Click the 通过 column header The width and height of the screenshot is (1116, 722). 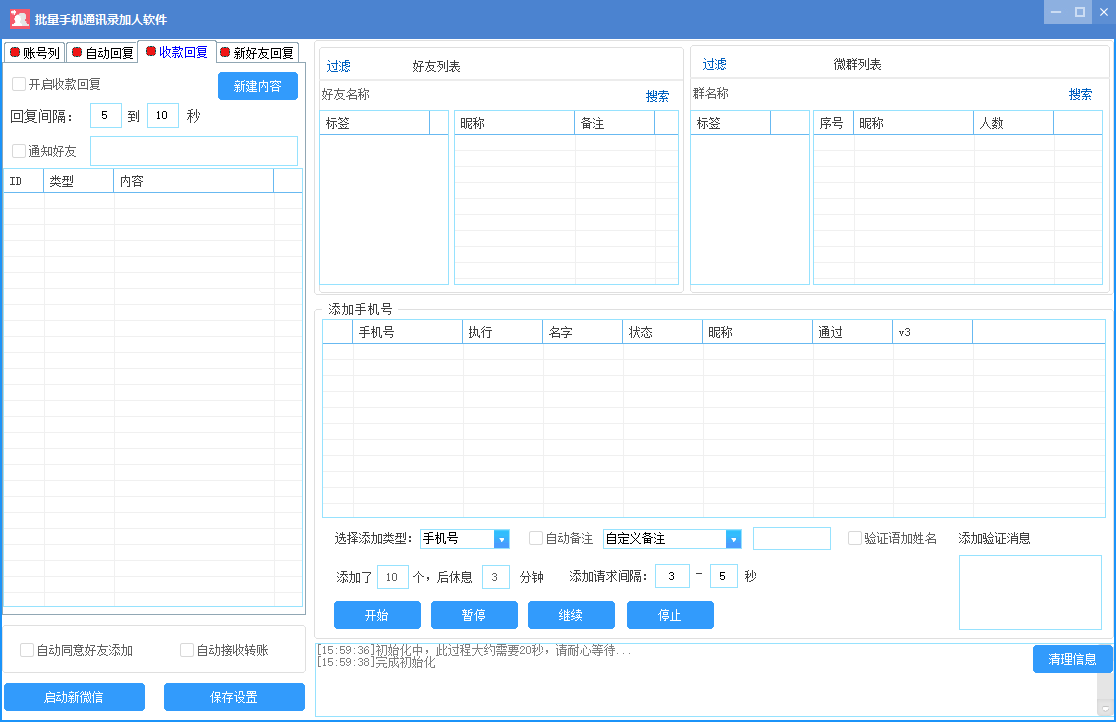[852, 332]
